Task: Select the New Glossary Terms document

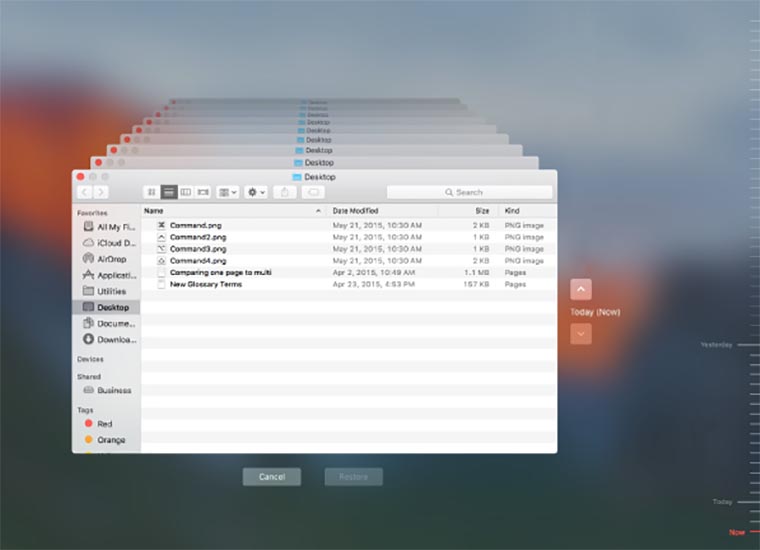Action: point(206,284)
